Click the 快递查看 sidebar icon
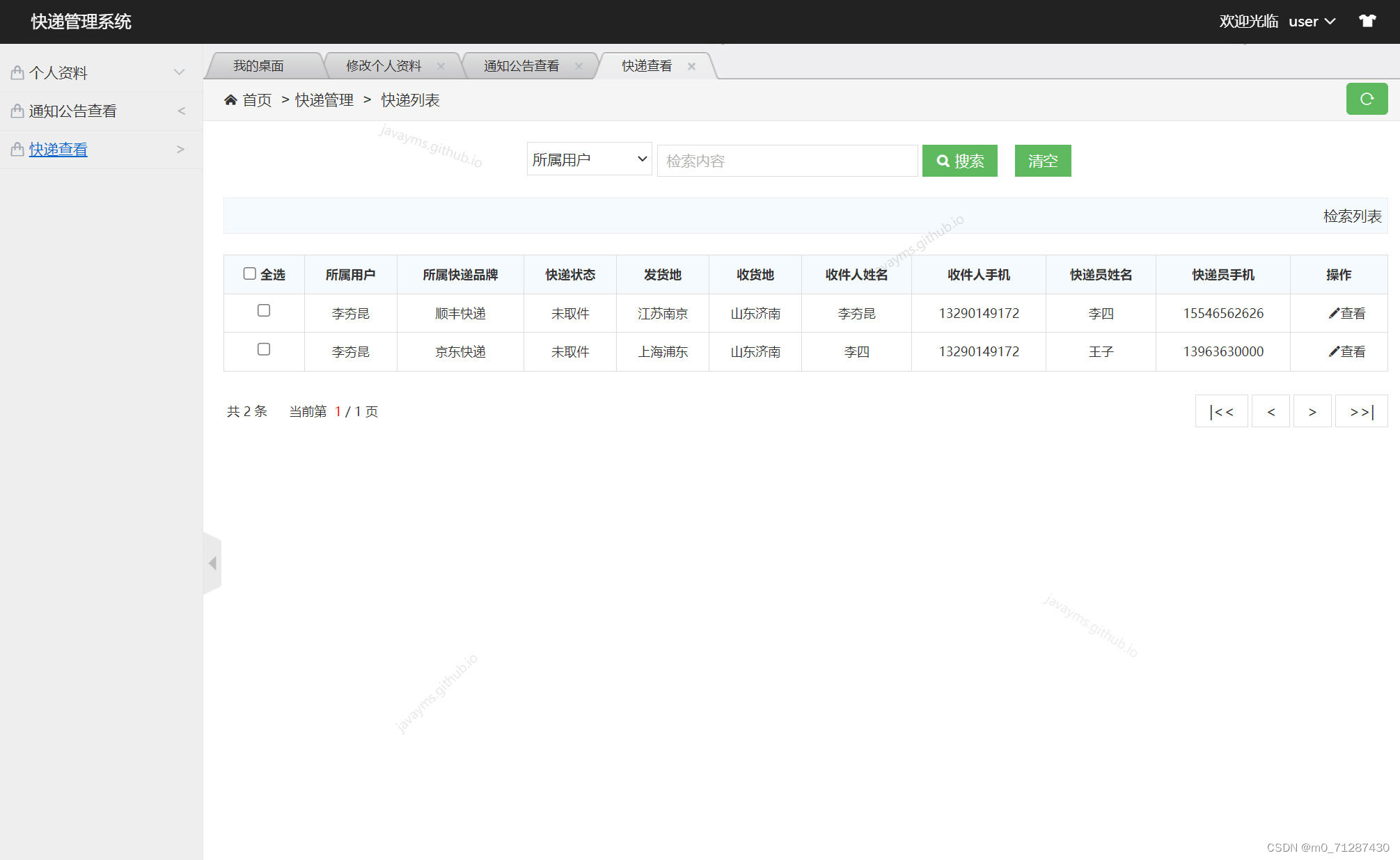Screen dimensions: 1400x860 pyautogui.click(x=17, y=149)
